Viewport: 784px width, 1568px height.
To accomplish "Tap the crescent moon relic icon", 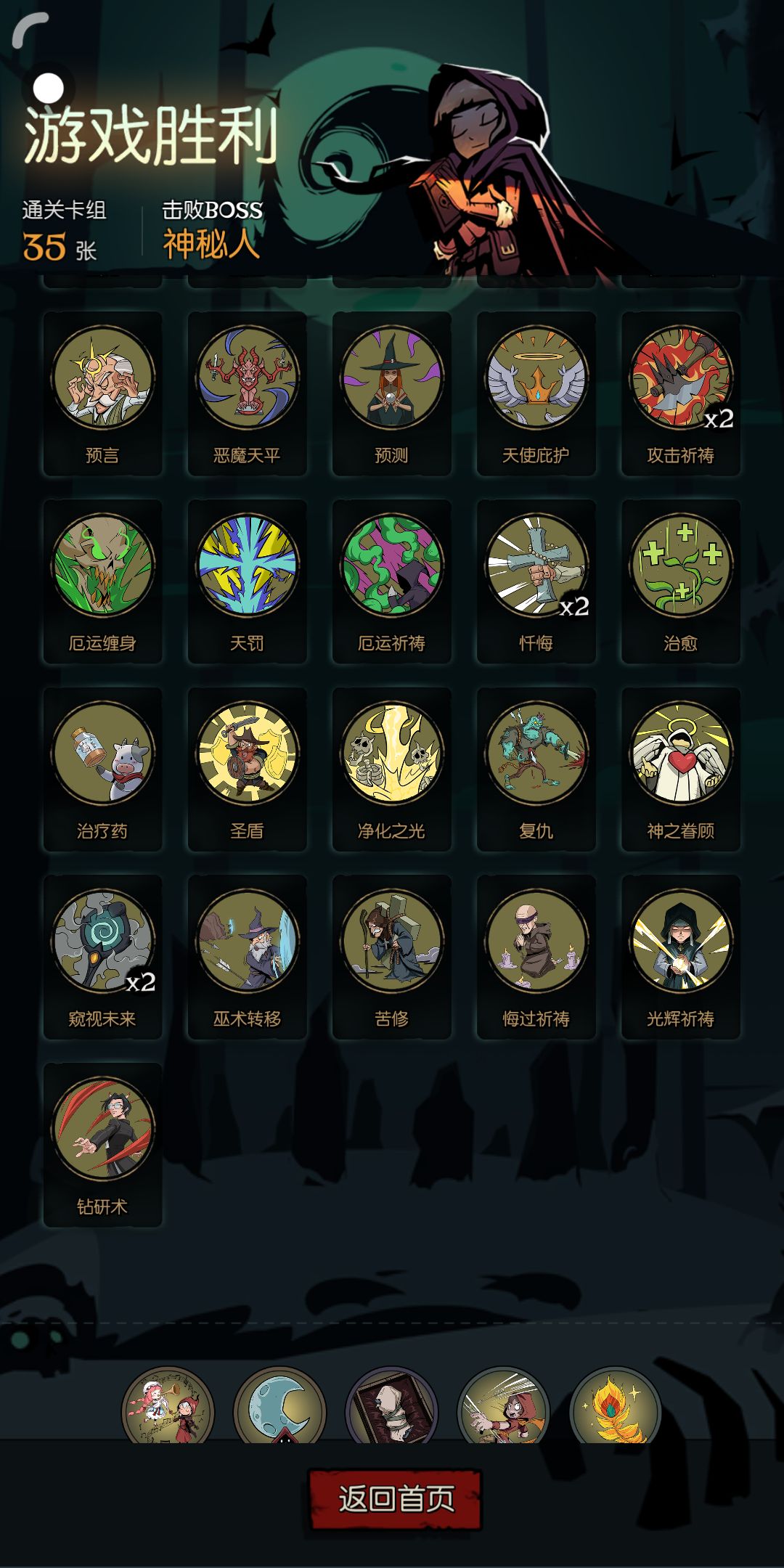I will [x=280, y=1407].
